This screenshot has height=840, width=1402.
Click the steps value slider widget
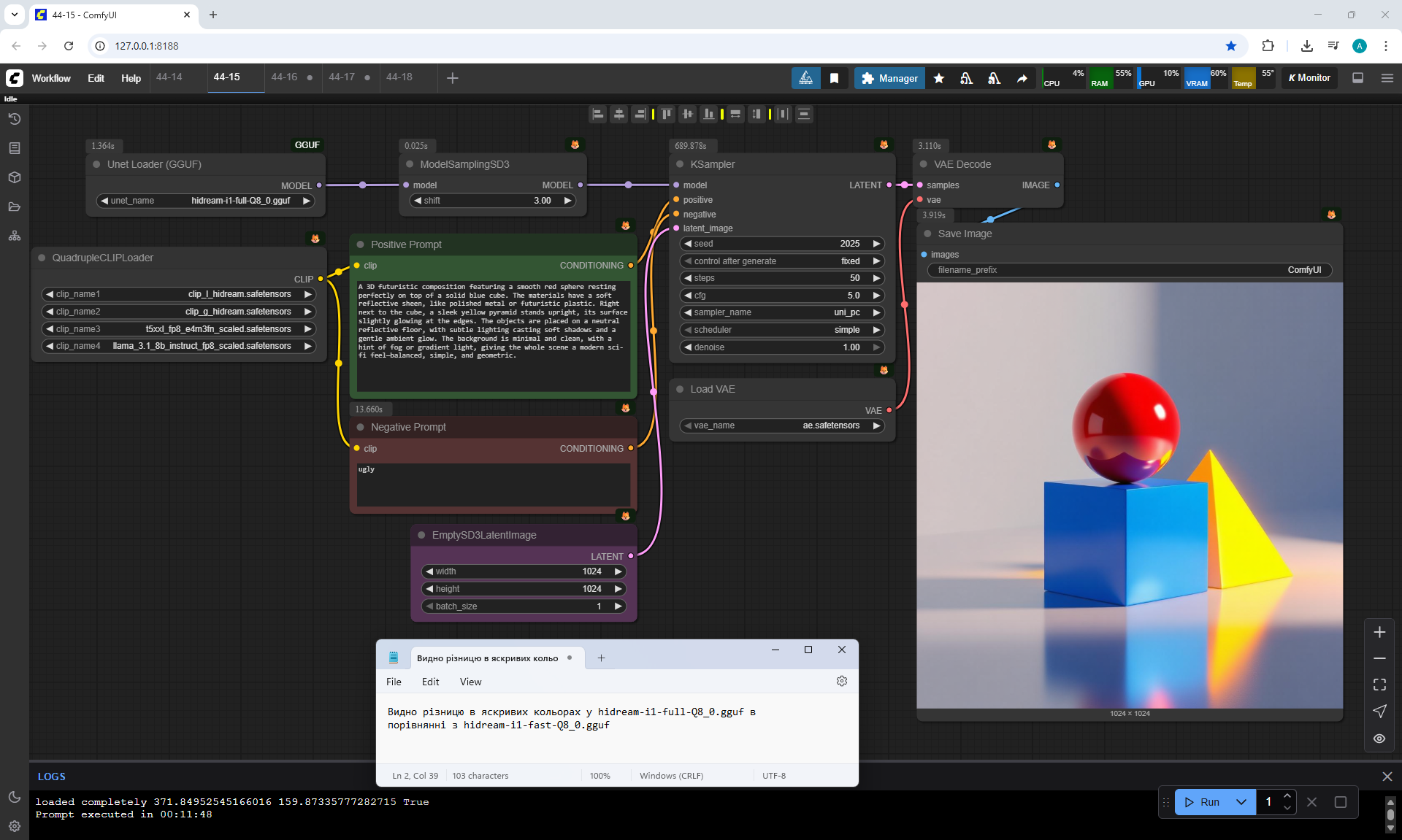point(781,278)
